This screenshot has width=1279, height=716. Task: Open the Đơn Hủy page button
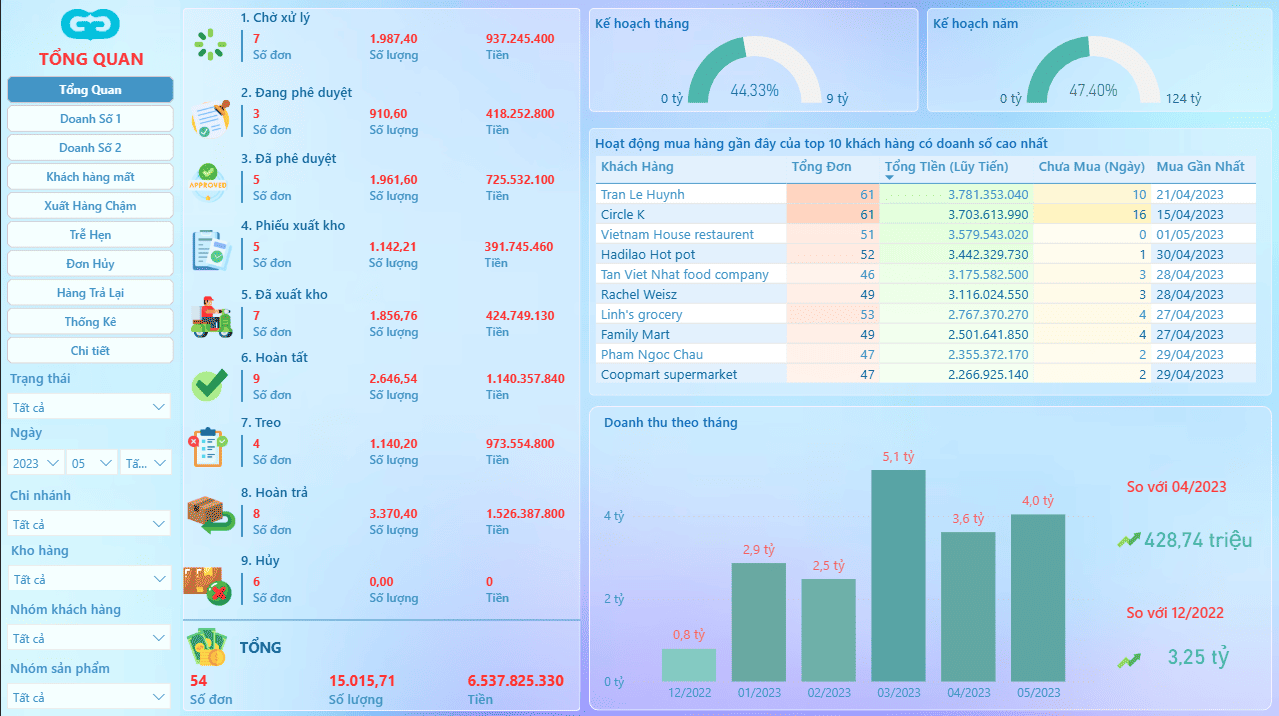90,264
